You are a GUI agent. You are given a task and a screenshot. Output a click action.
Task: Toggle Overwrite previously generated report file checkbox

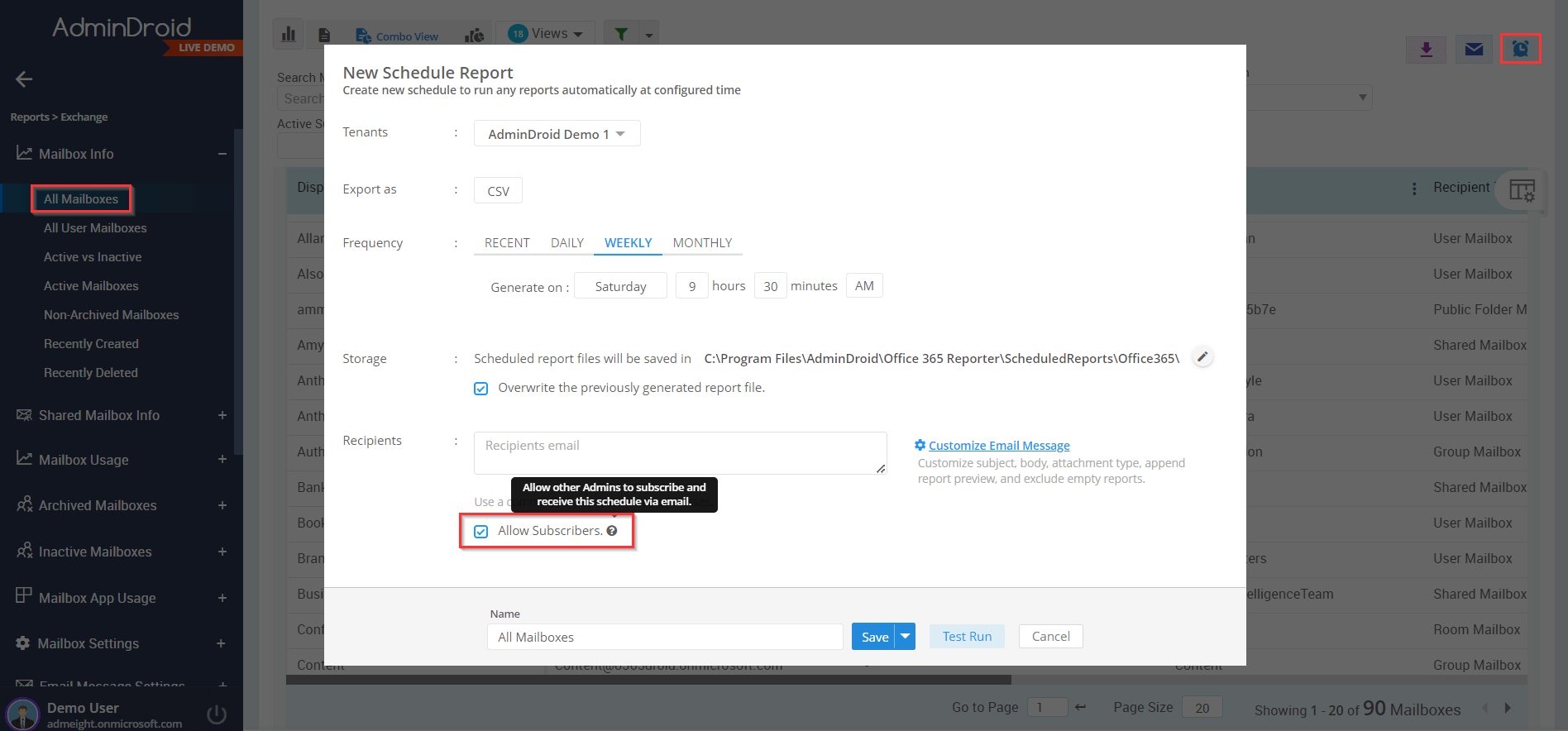click(x=481, y=389)
